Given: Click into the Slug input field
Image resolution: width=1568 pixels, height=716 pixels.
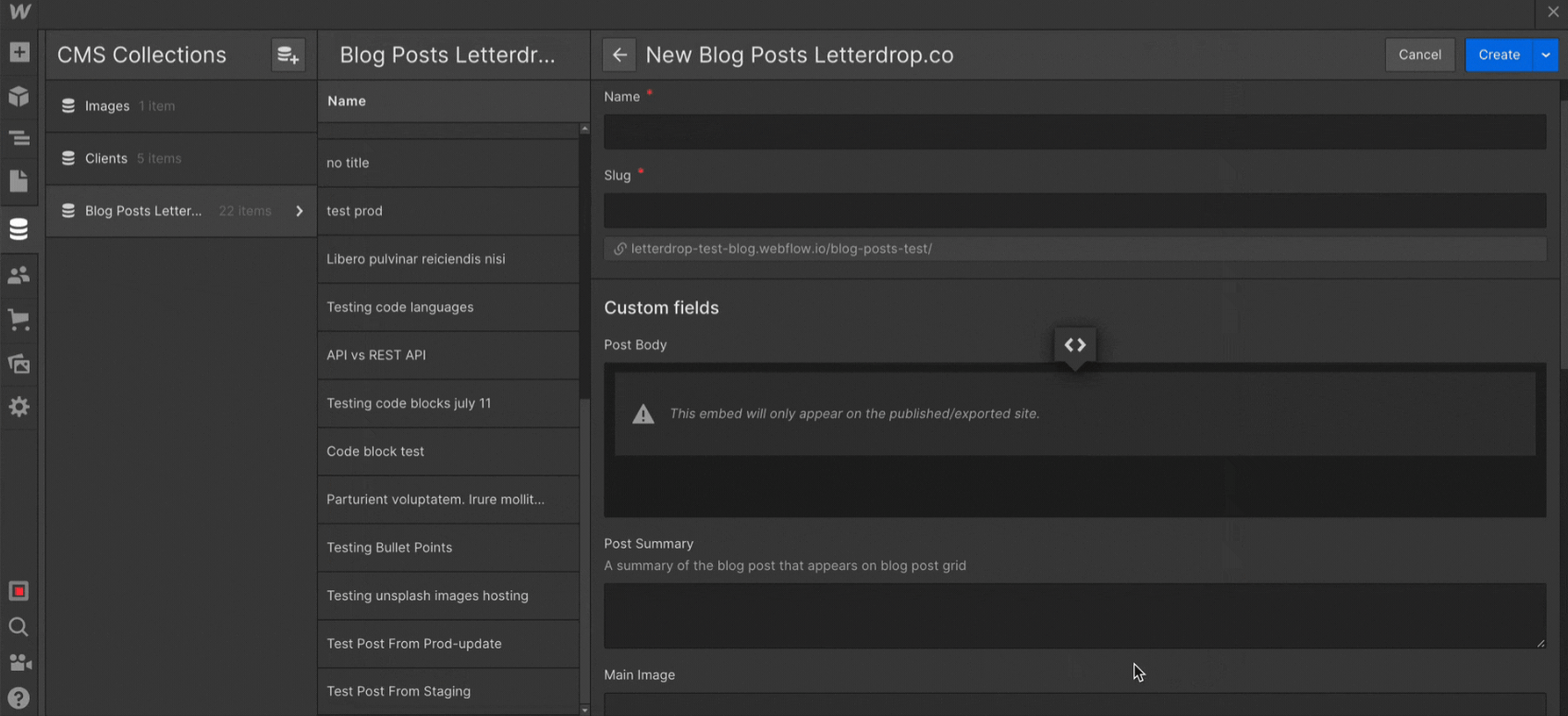Looking at the screenshot, I should pyautogui.click(x=1074, y=211).
